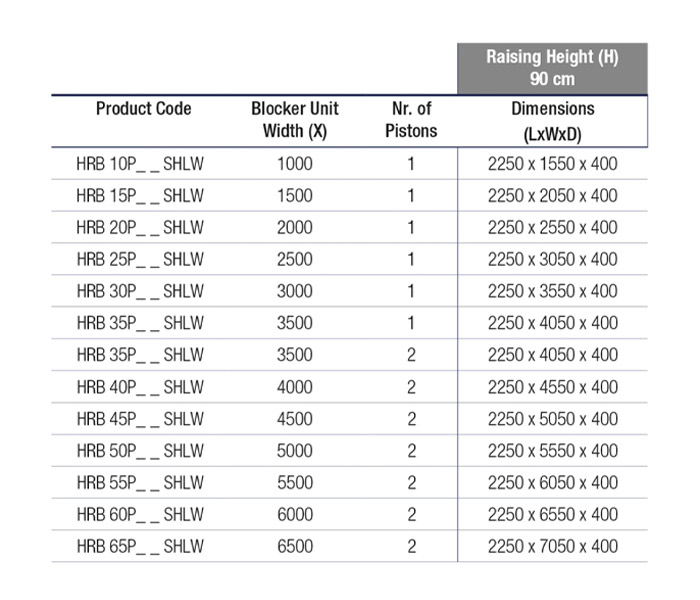
Task: Select the 2250 x 7050 x 400 cell
Action: point(552,547)
